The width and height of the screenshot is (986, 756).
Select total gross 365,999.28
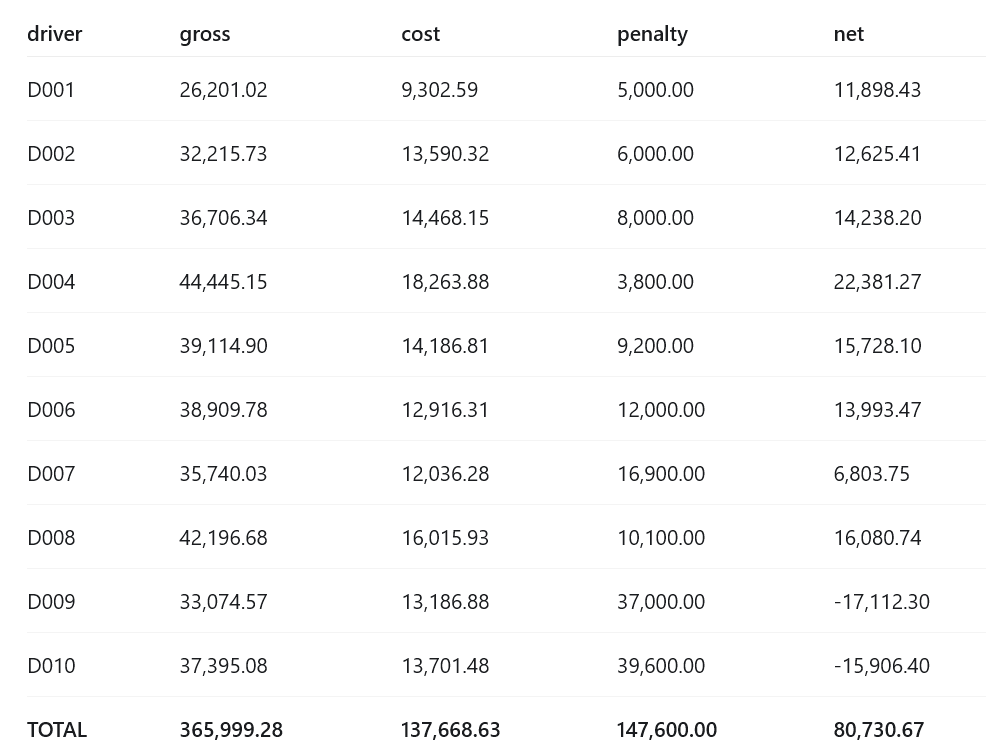pyautogui.click(x=231, y=730)
